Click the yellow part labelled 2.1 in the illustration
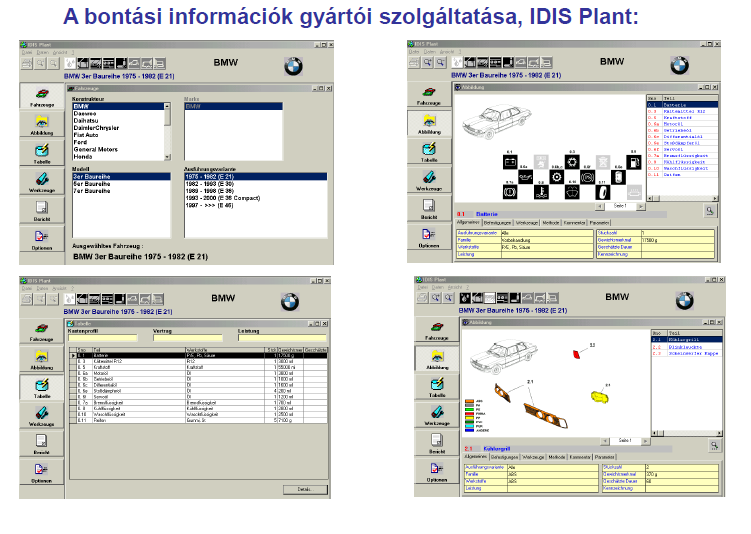 (600, 397)
